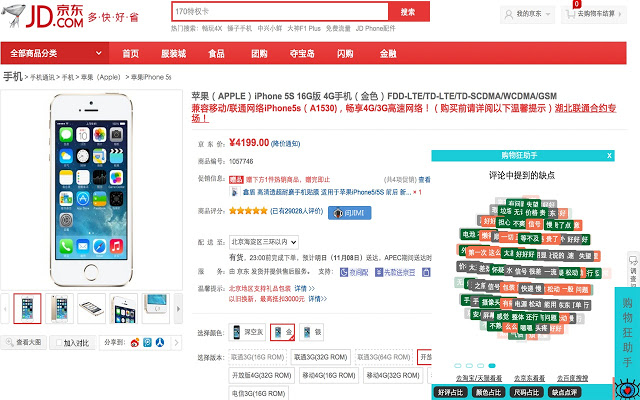This screenshot has width=640, height=400.
Task: Click hot search link 锤子手机
Action: click(x=240, y=29)
